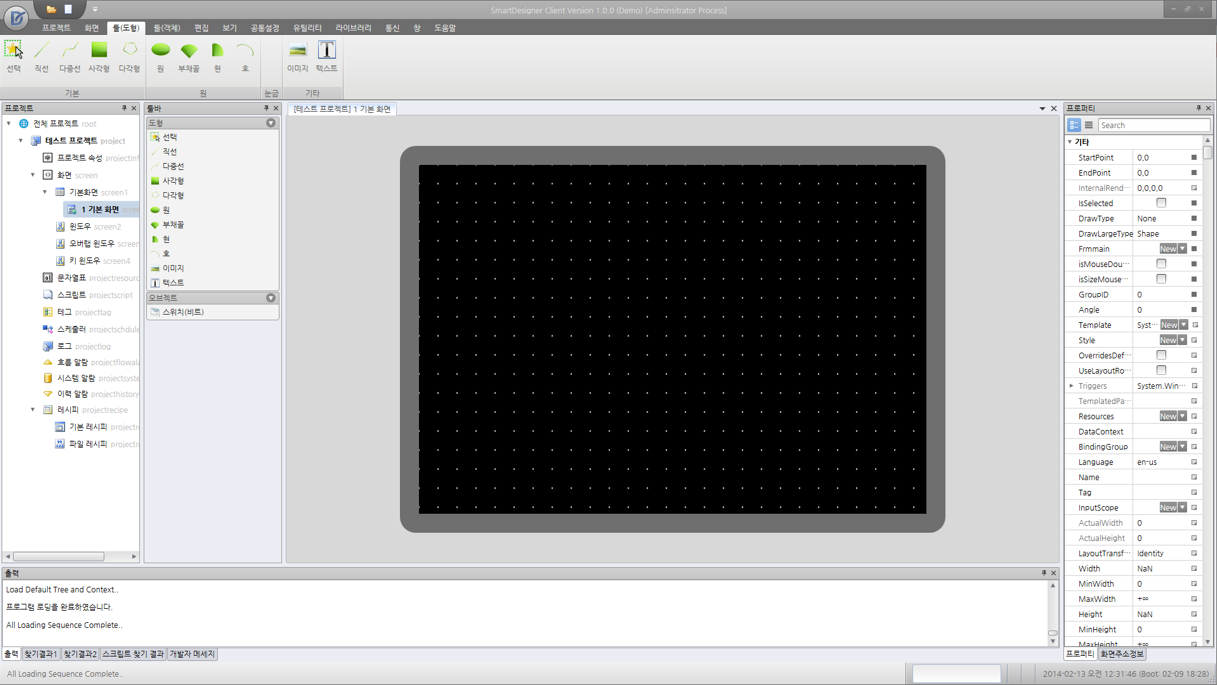Select the green 사각형 rectangle ribbon tool

coord(99,57)
